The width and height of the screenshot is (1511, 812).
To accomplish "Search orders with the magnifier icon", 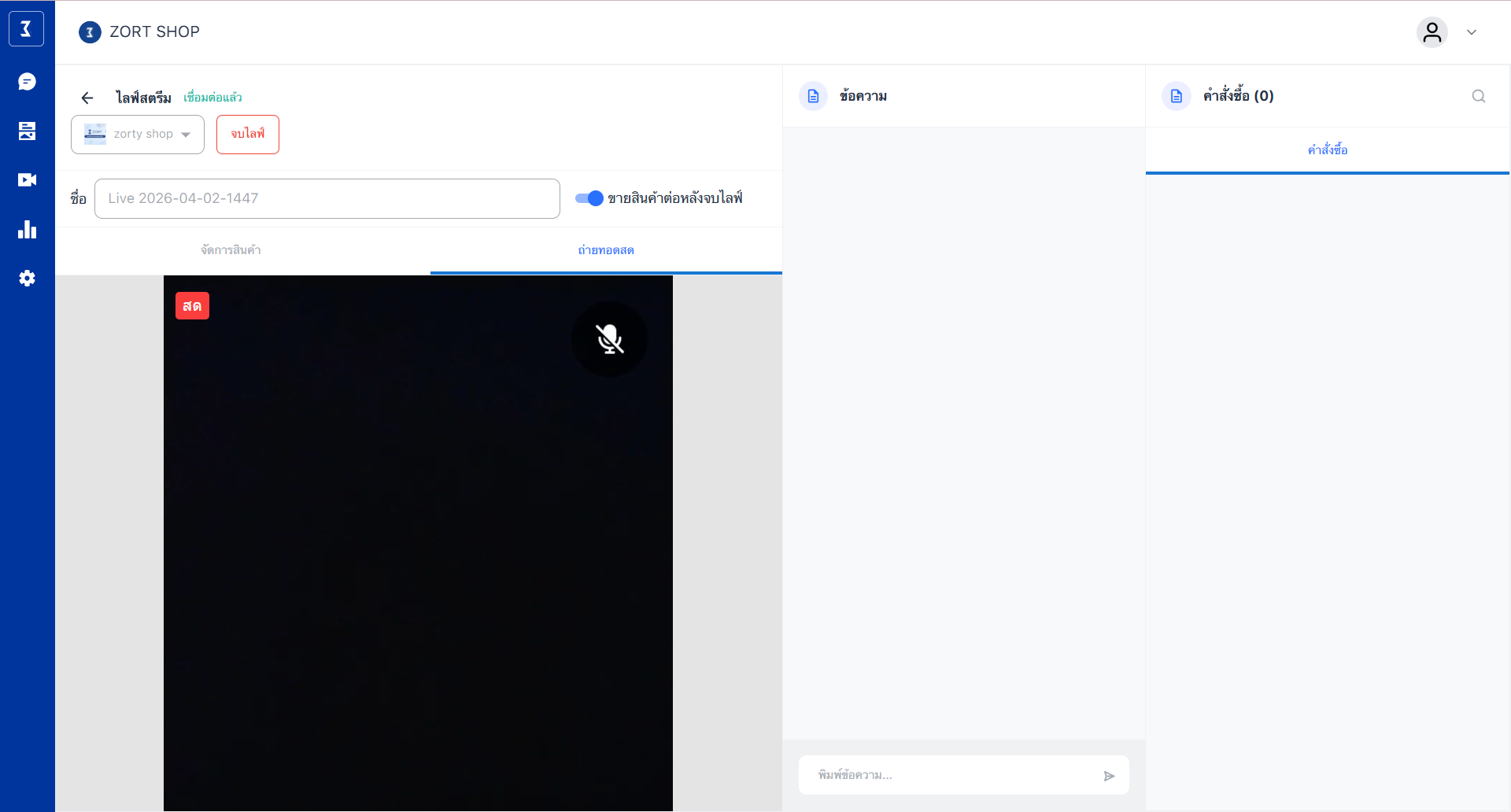I will click(1478, 96).
